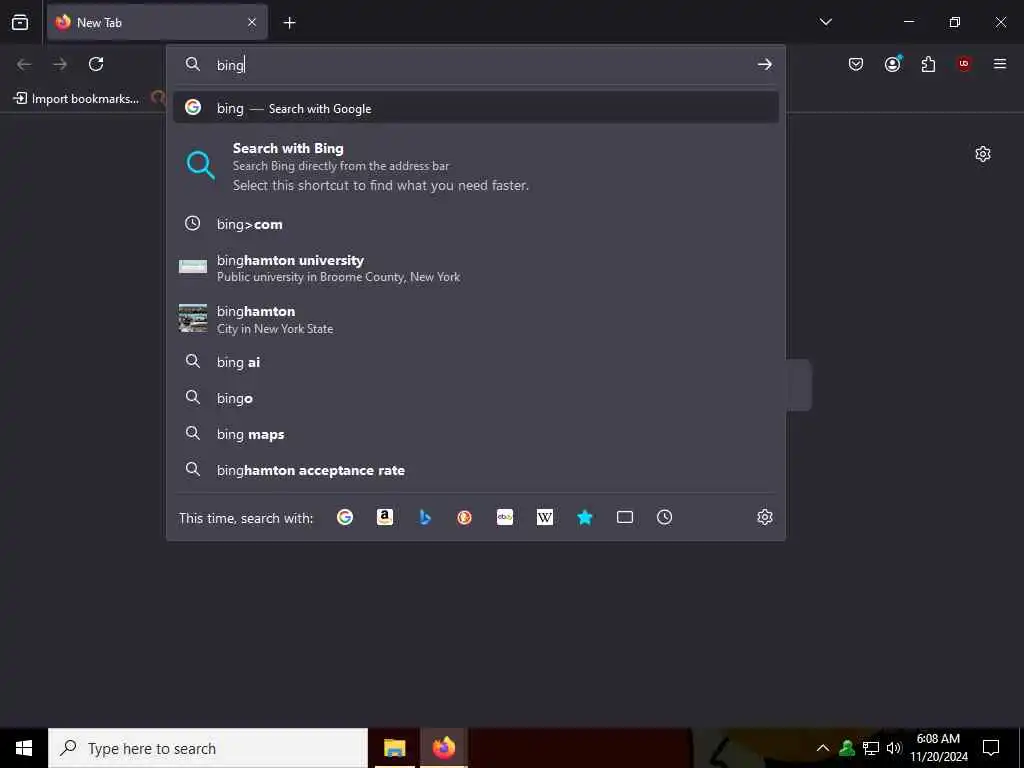Open the application hamburger menu
This screenshot has width=1024, height=768.
click(999, 64)
